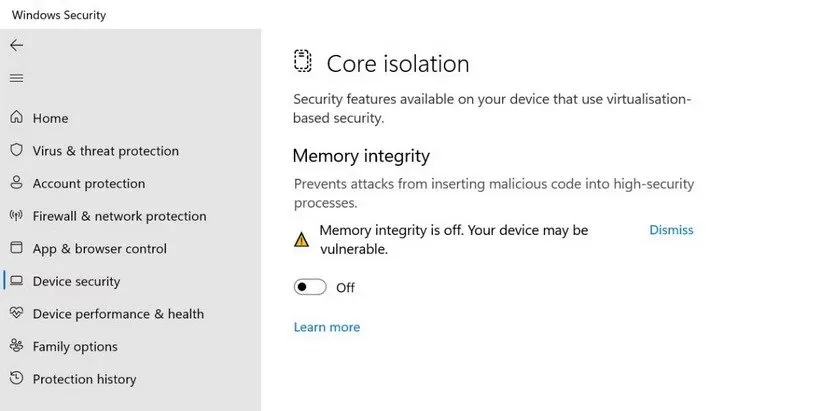Click the Core isolation chip icon
The image size is (822, 411).
(303, 62)
